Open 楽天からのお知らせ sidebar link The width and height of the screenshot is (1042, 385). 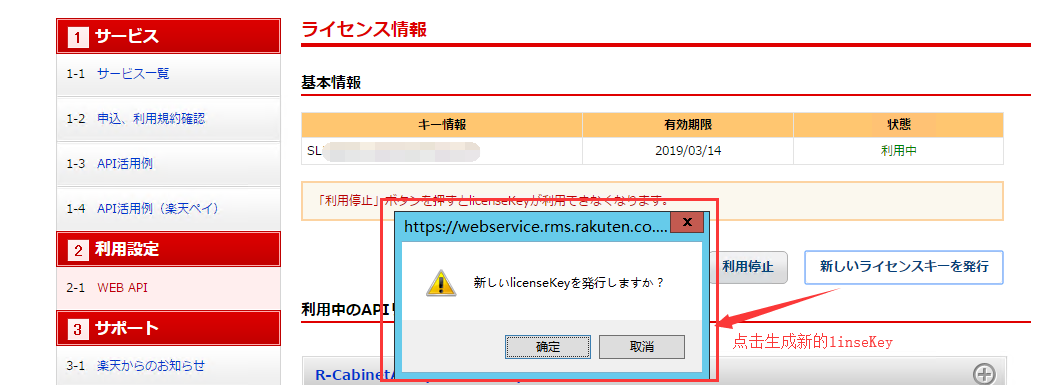(x=151, y=366)
